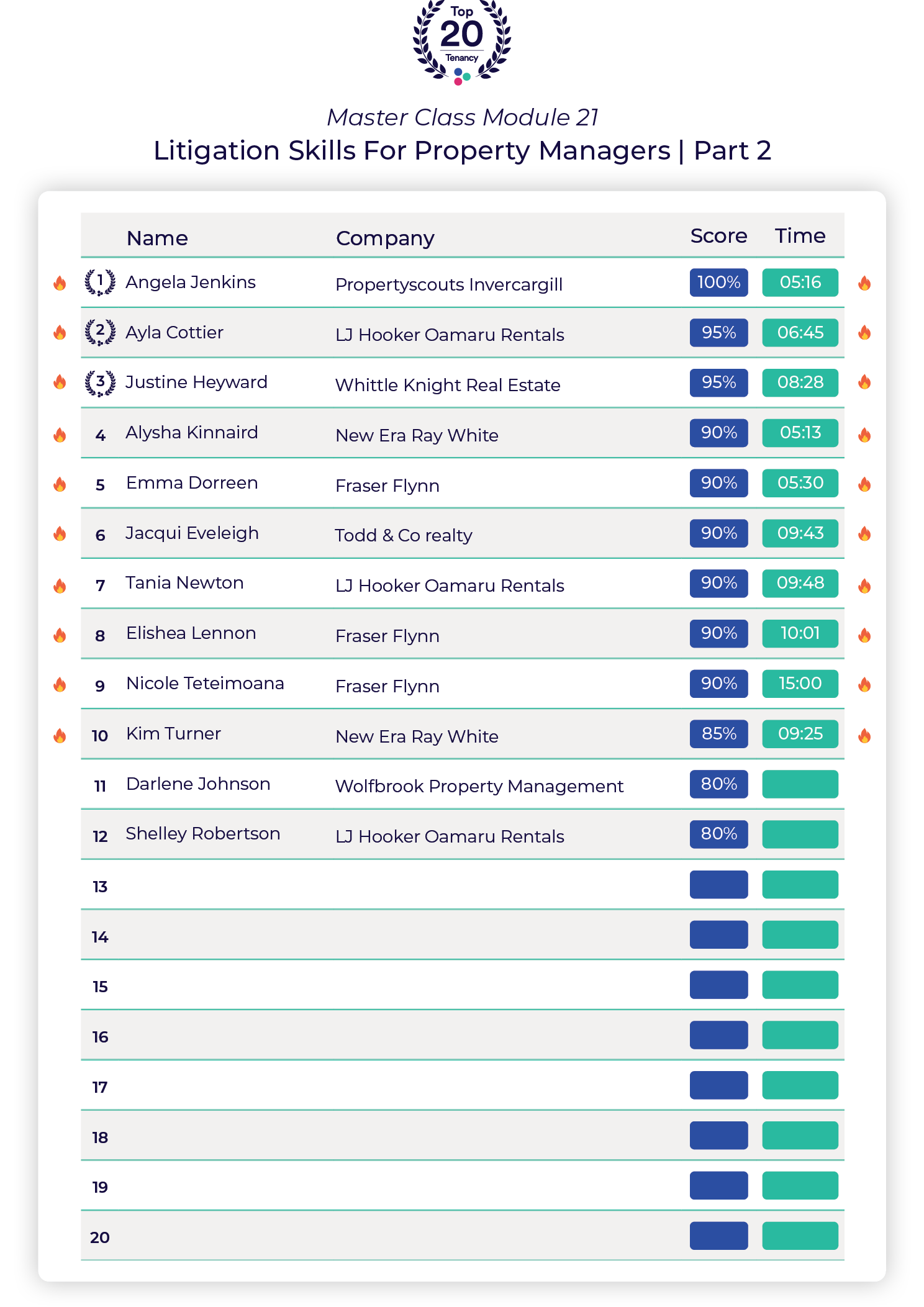The width and height of the screenshot is (924, 1307).
Task: Click empty blue score box in row 13
Action: (x=718, y=884)
